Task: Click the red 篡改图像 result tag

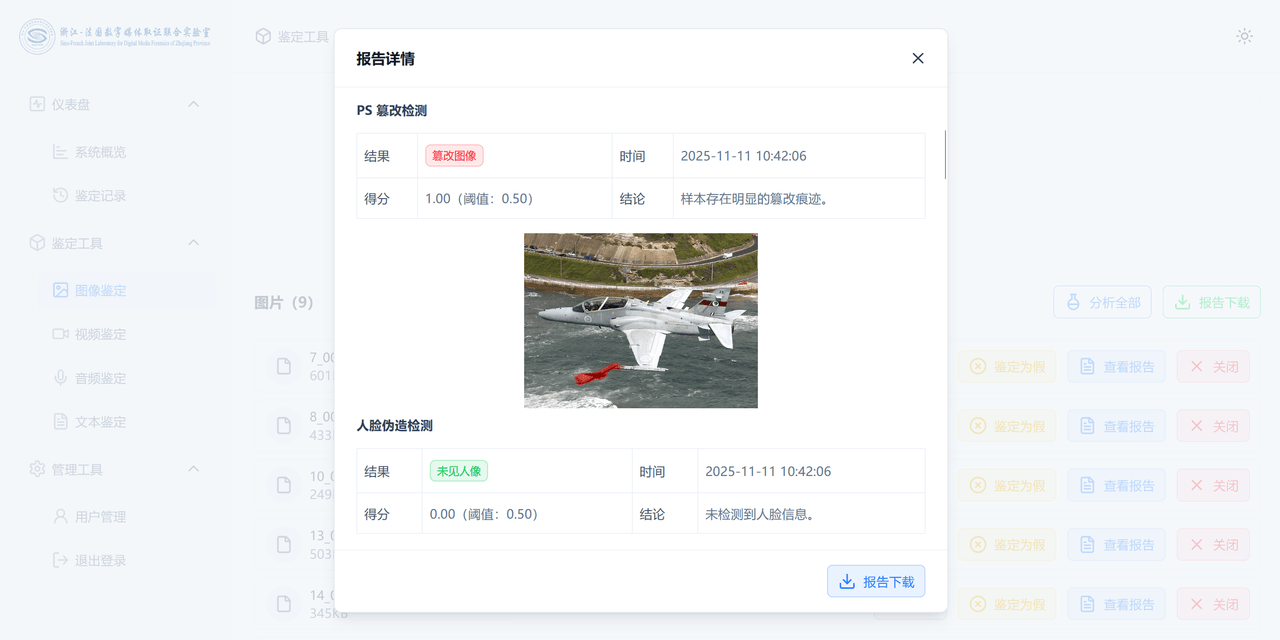Action: [454, 156]
